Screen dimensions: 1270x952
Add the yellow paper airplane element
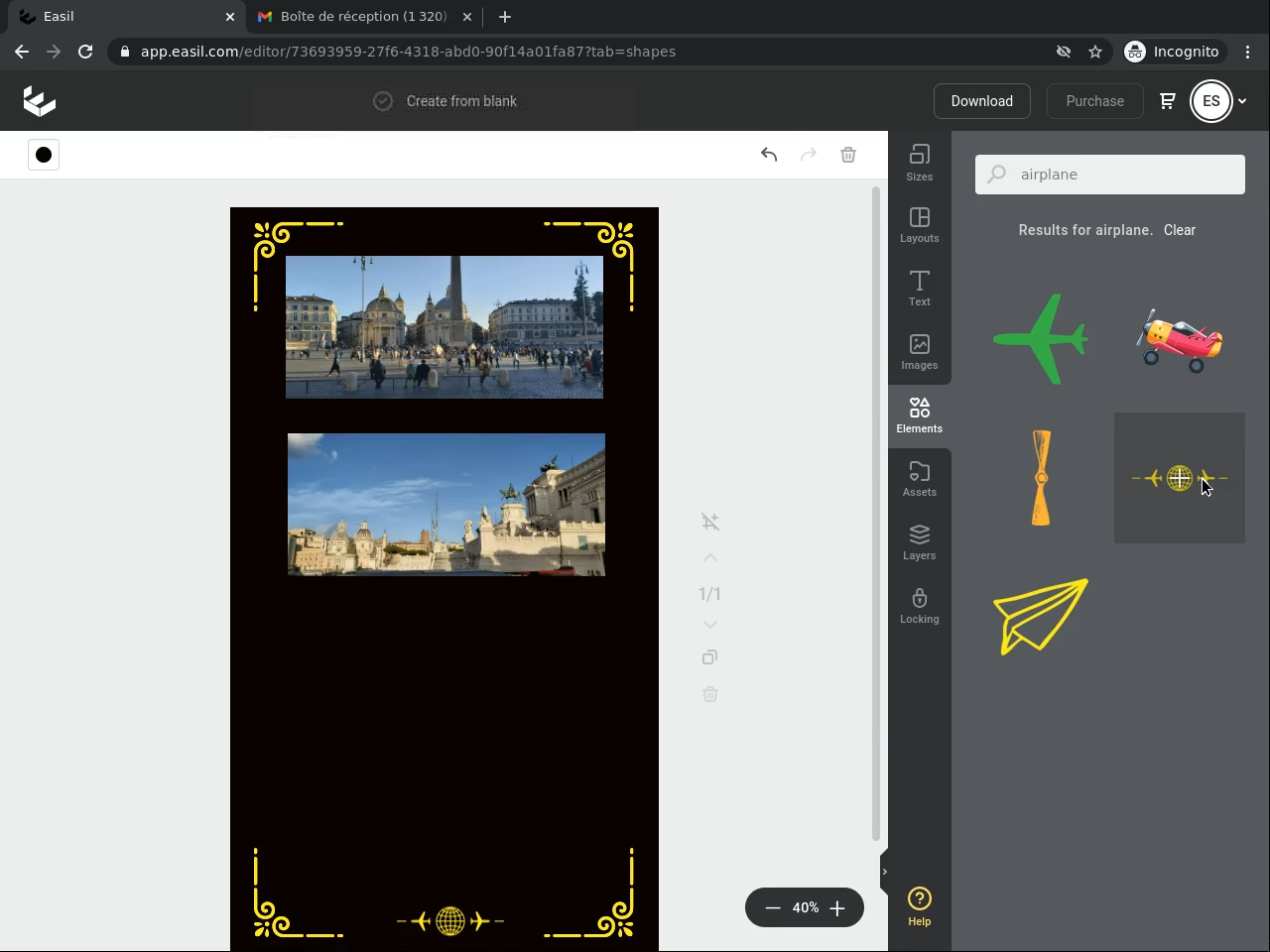[1041, 617]
